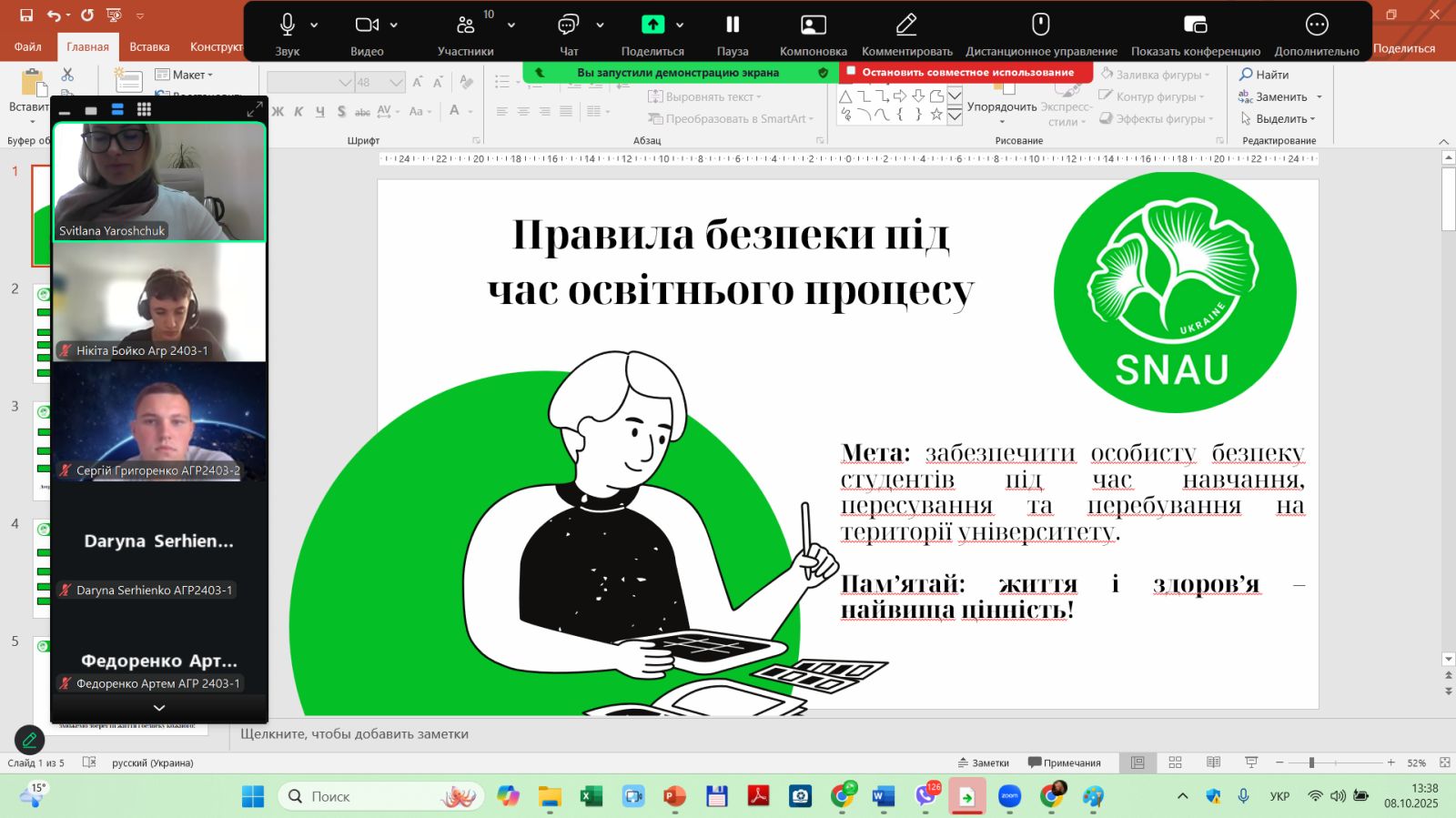Expand more participants in video panel
The image size is (1456, 818).
click(159, 708)
